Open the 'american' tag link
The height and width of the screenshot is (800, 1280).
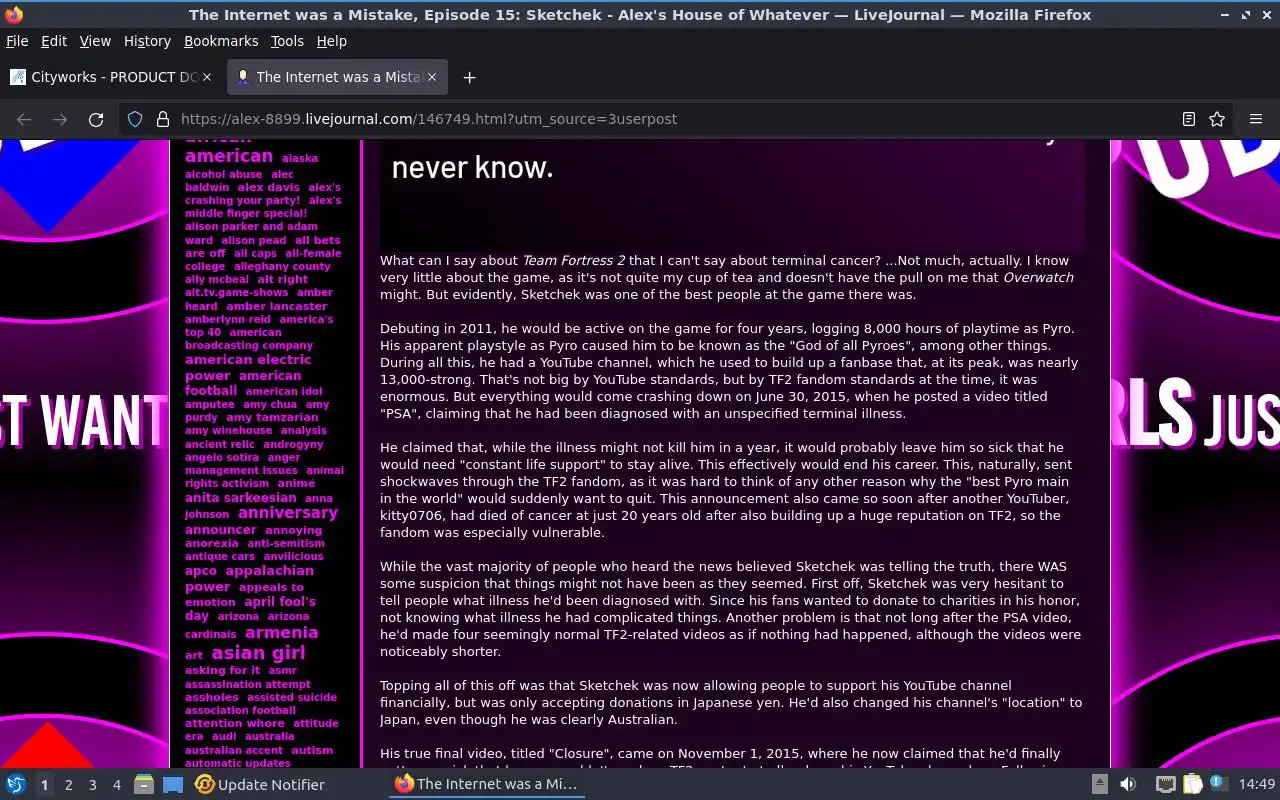[x=228, y=156]
